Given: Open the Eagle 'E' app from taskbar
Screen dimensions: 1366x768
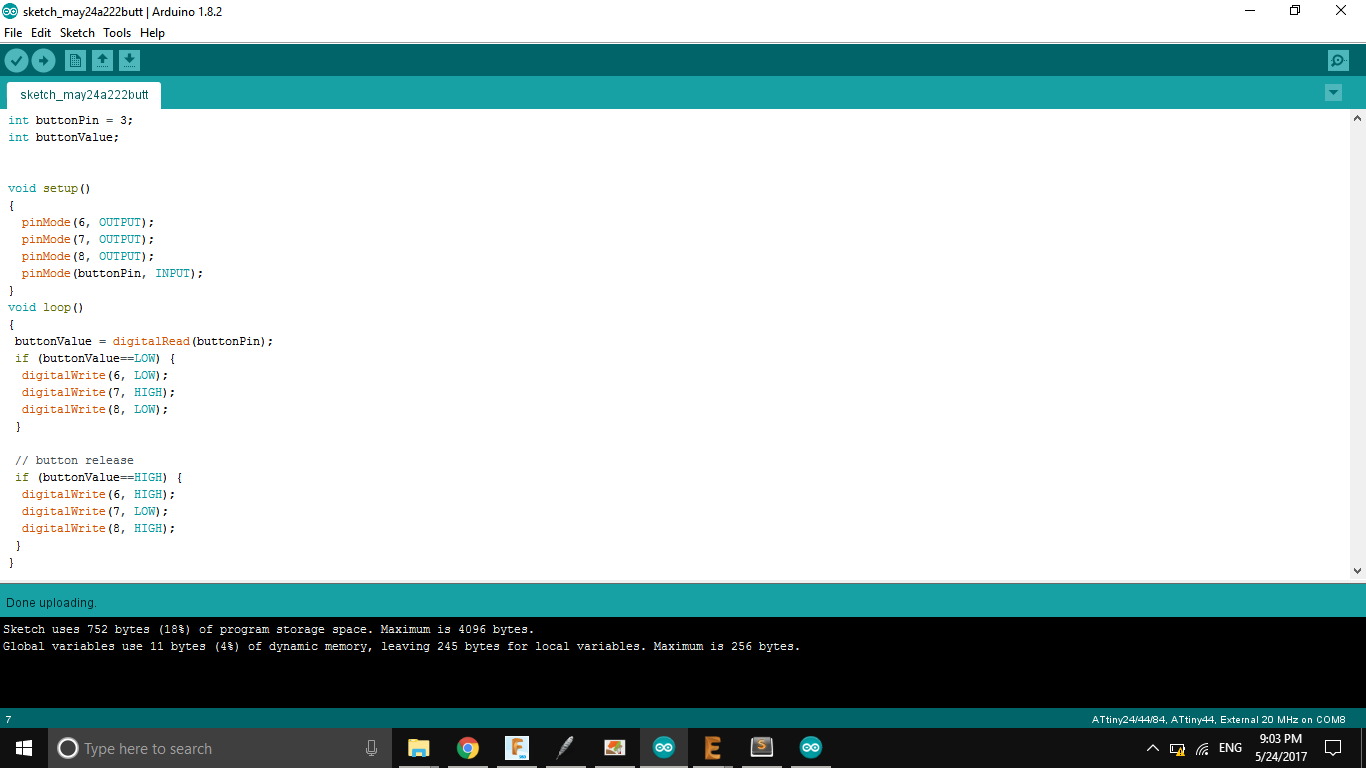Looking at the screenshot, I should [x=712, y=748].
